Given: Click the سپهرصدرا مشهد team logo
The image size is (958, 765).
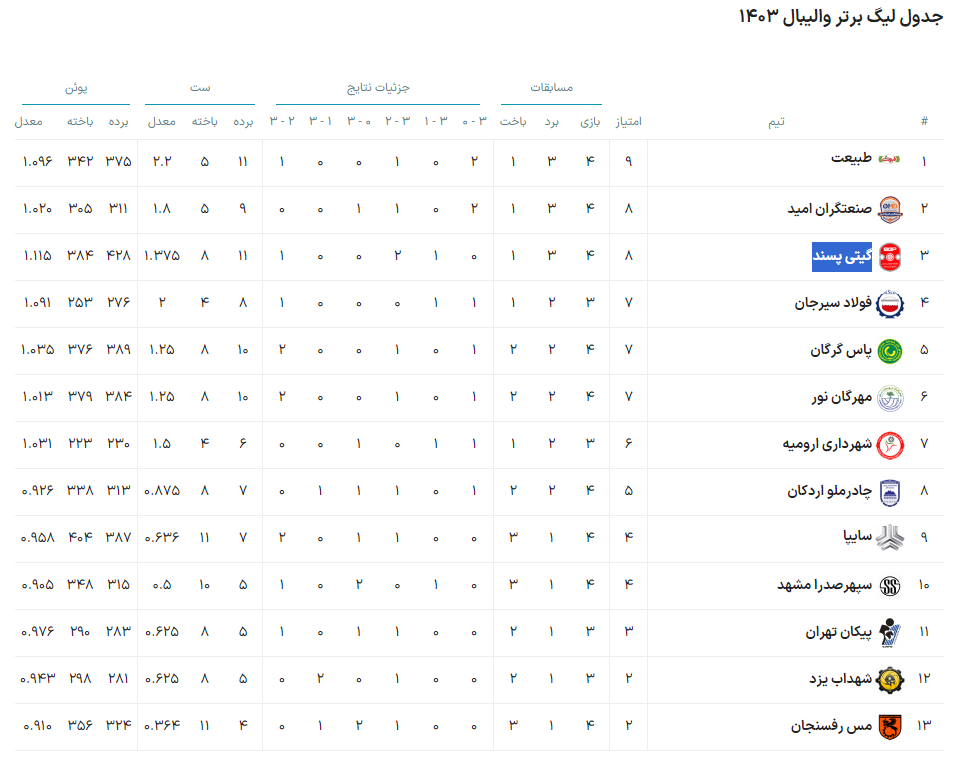Looking at the screenshot, I should coord(890,586).
